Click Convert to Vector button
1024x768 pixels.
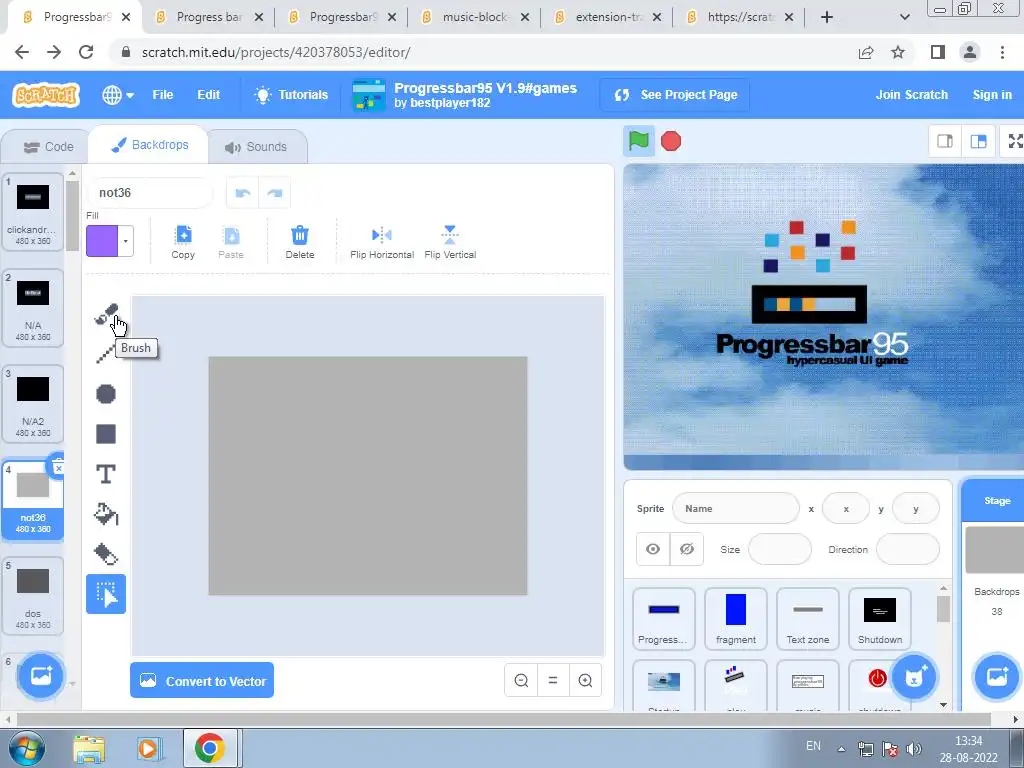[x=202, y=680]
